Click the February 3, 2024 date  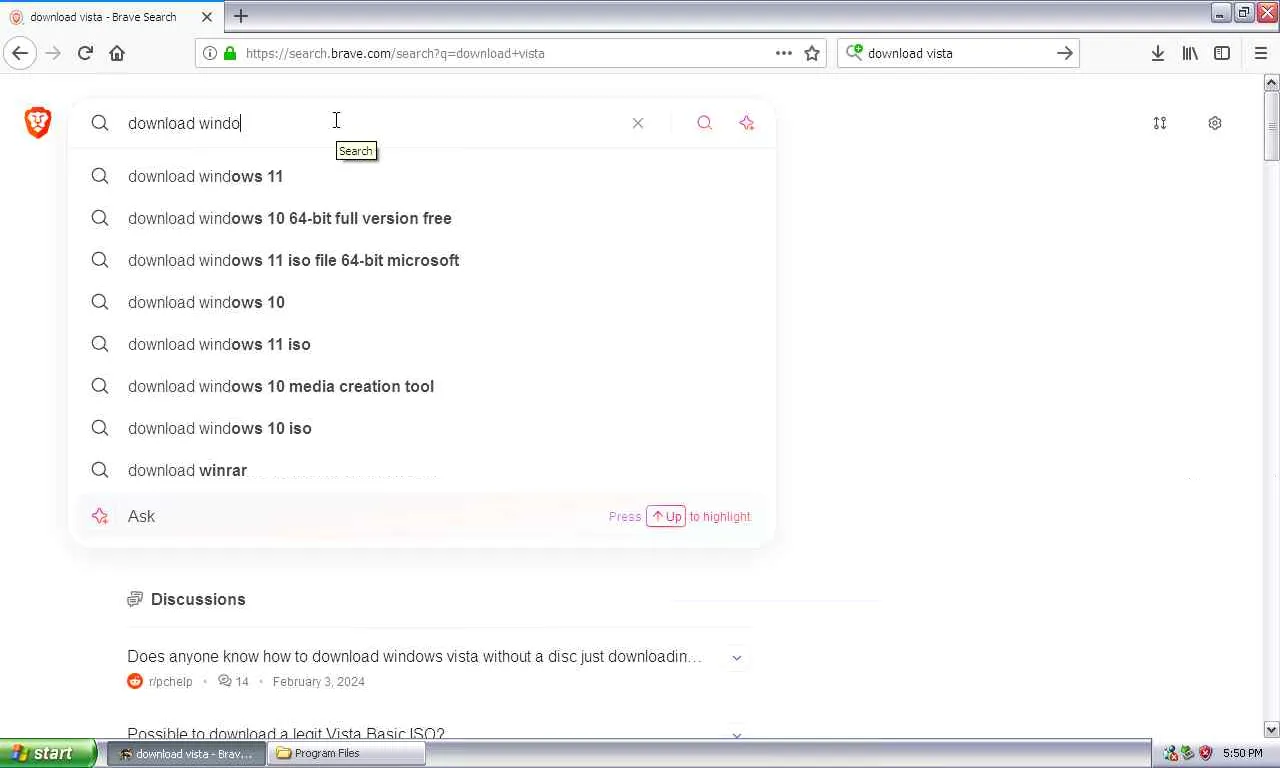(x=318, y=681)
